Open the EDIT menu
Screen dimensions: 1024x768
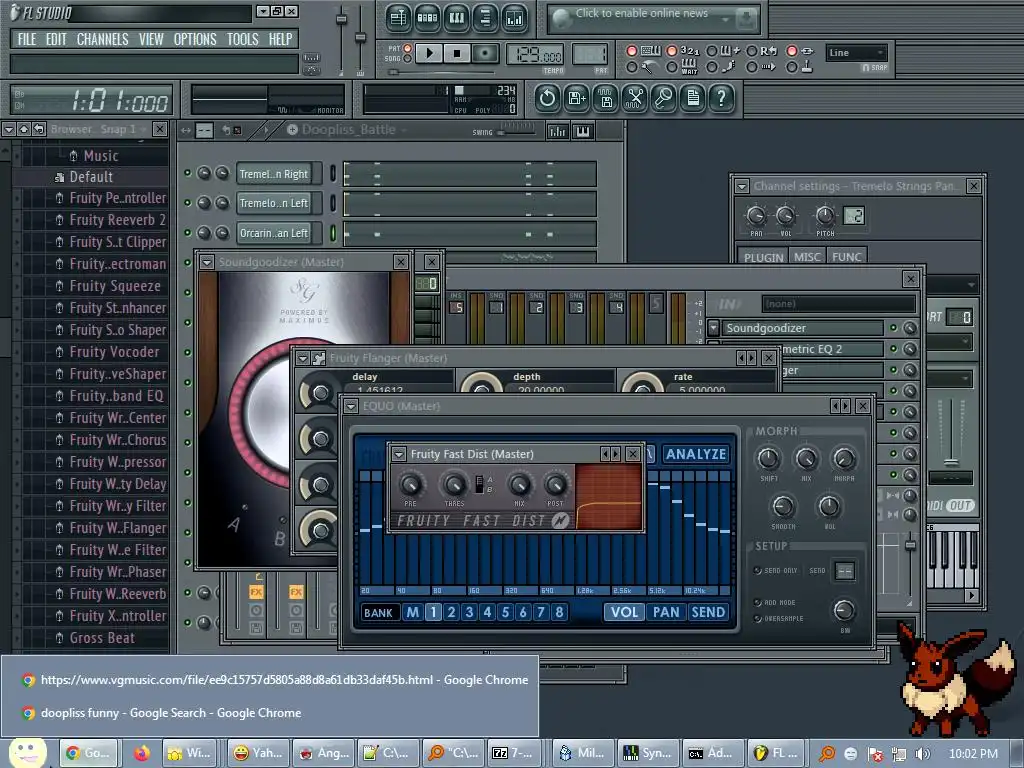click(x=56, y=39)
